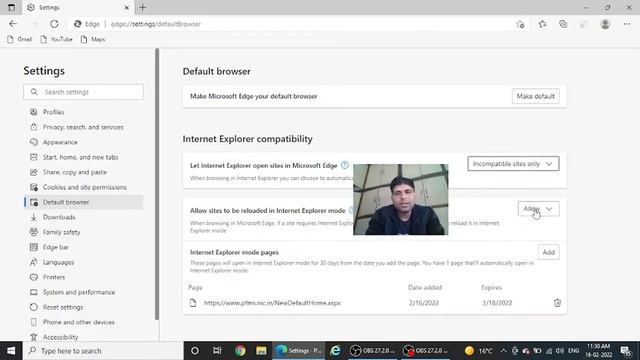Viewport: 640px width, 360px height.
Task: Open Cookies and site permissions section
Action: tap(84, 187)
